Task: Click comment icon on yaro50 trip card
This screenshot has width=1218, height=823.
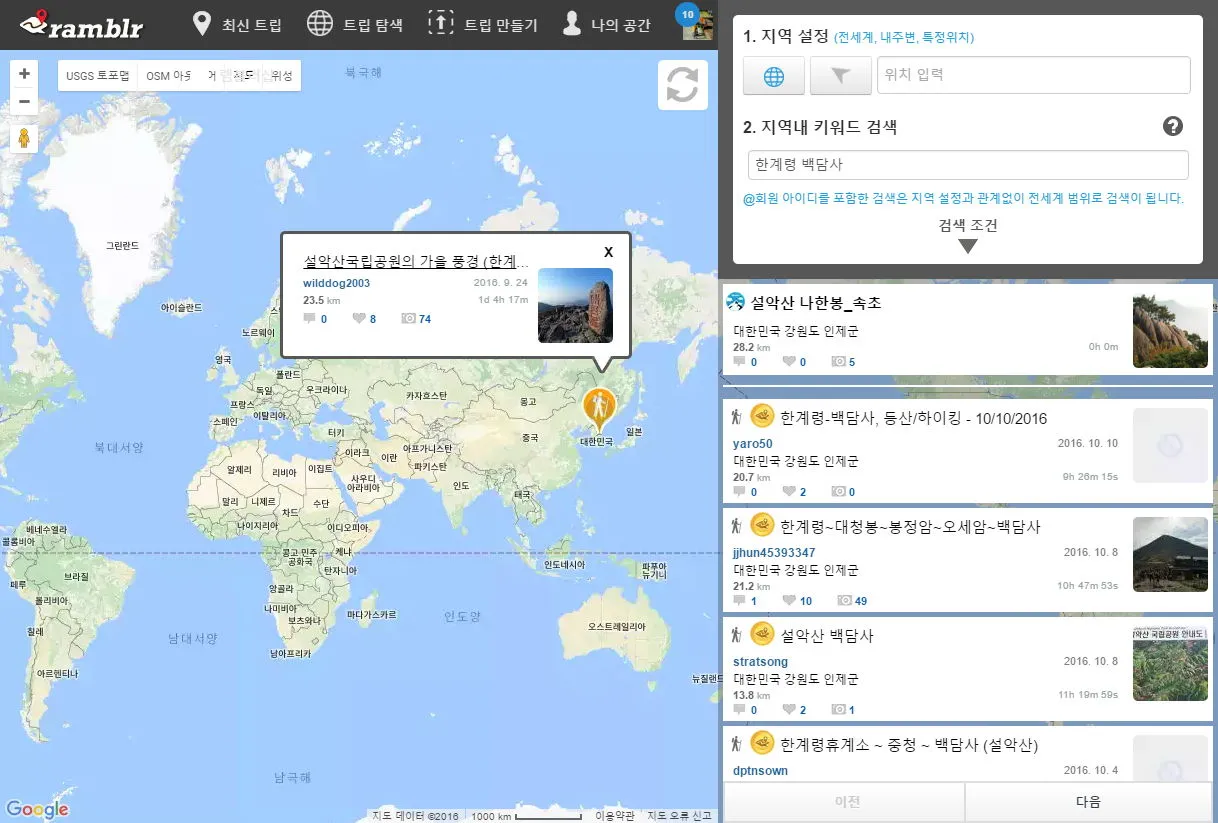Action: point(739,491)
